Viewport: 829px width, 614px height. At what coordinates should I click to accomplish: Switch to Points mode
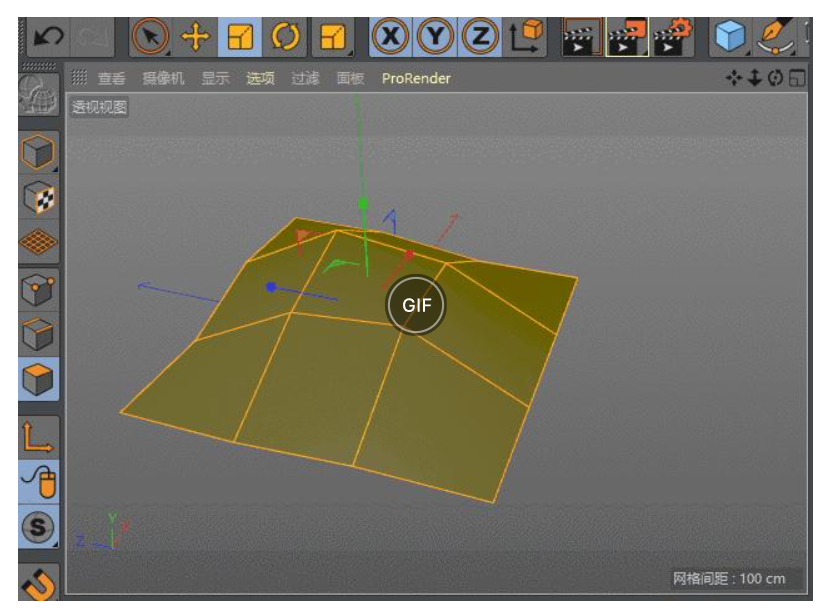click(38, 290)
